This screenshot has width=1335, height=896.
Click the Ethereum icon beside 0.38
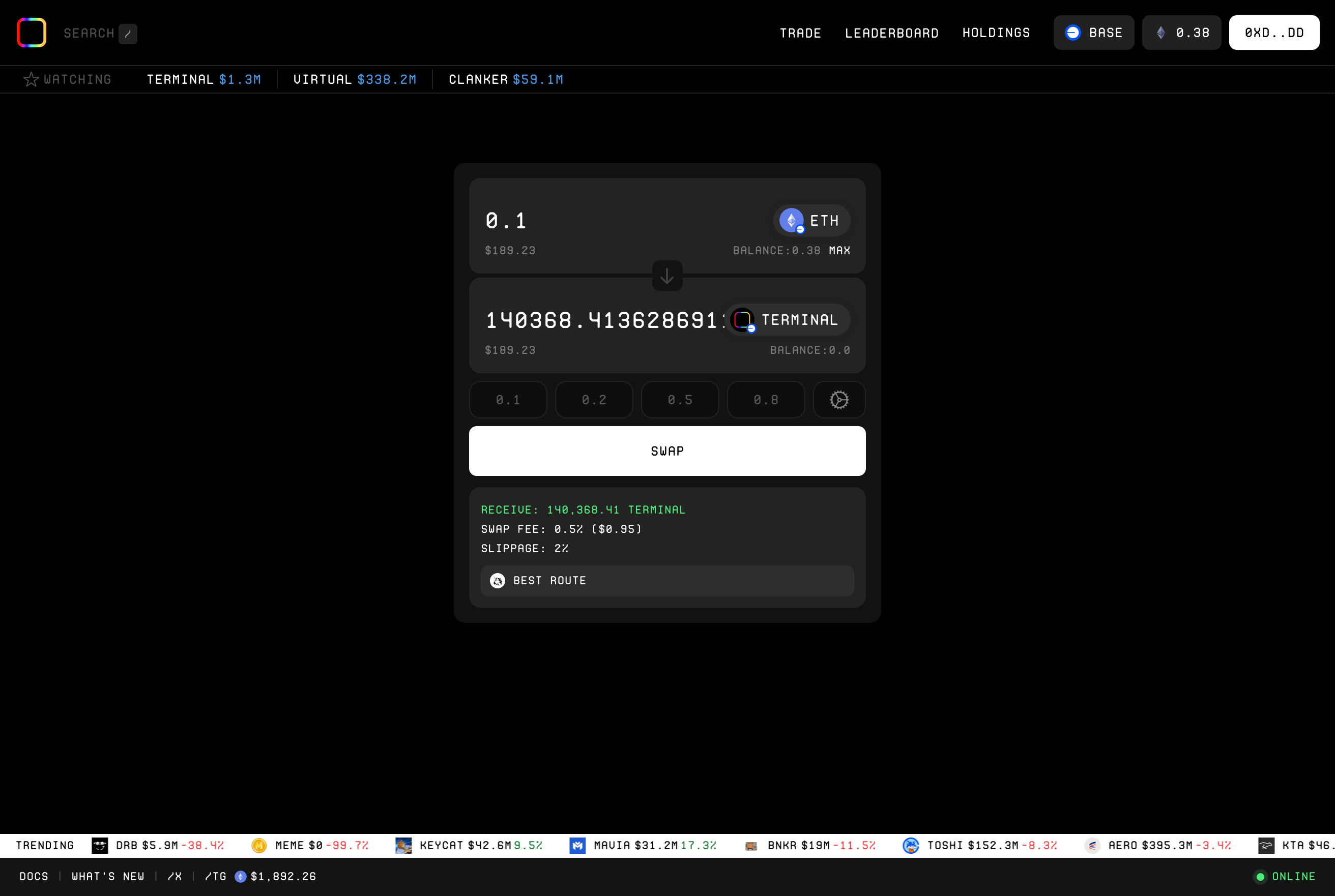[1160, 33]
